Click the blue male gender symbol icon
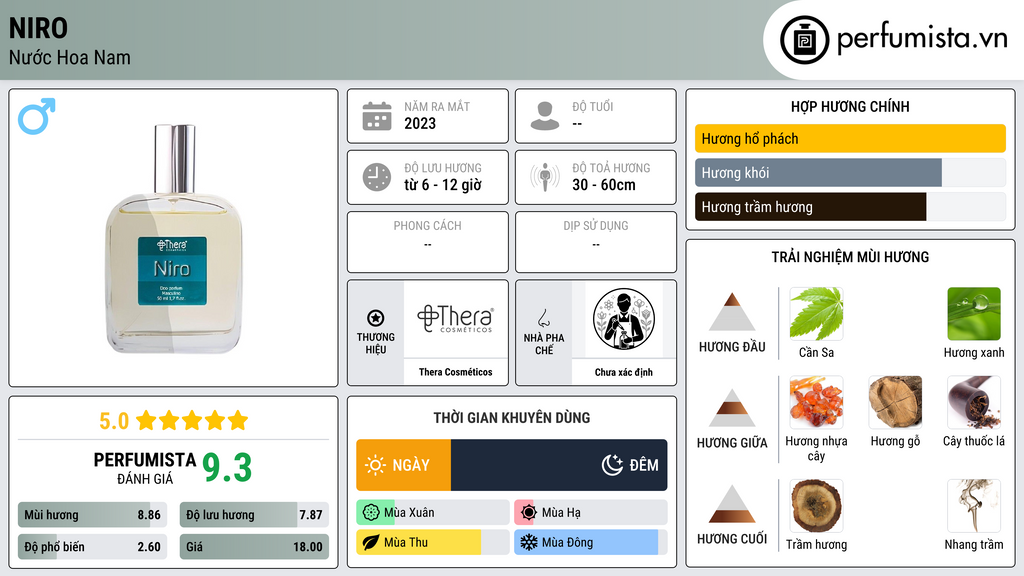Image resolution: width=1024 pixels, height=576 pixels. pyautogui.click(x=37, y=116)
